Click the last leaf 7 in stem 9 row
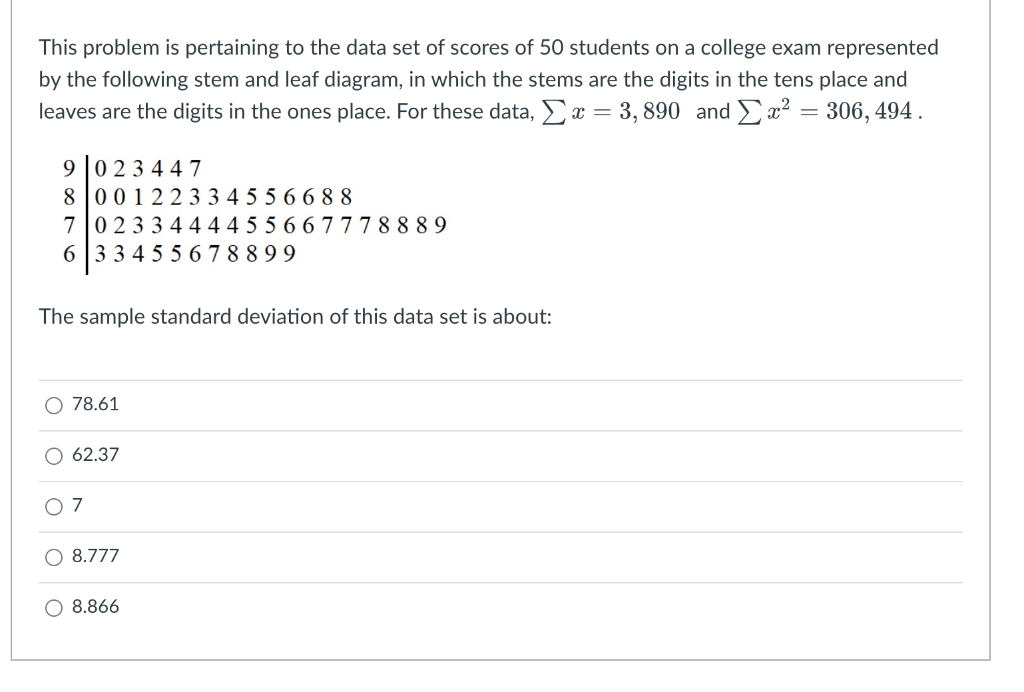This screenshot has height=692, width=1024. click(195, 168)
